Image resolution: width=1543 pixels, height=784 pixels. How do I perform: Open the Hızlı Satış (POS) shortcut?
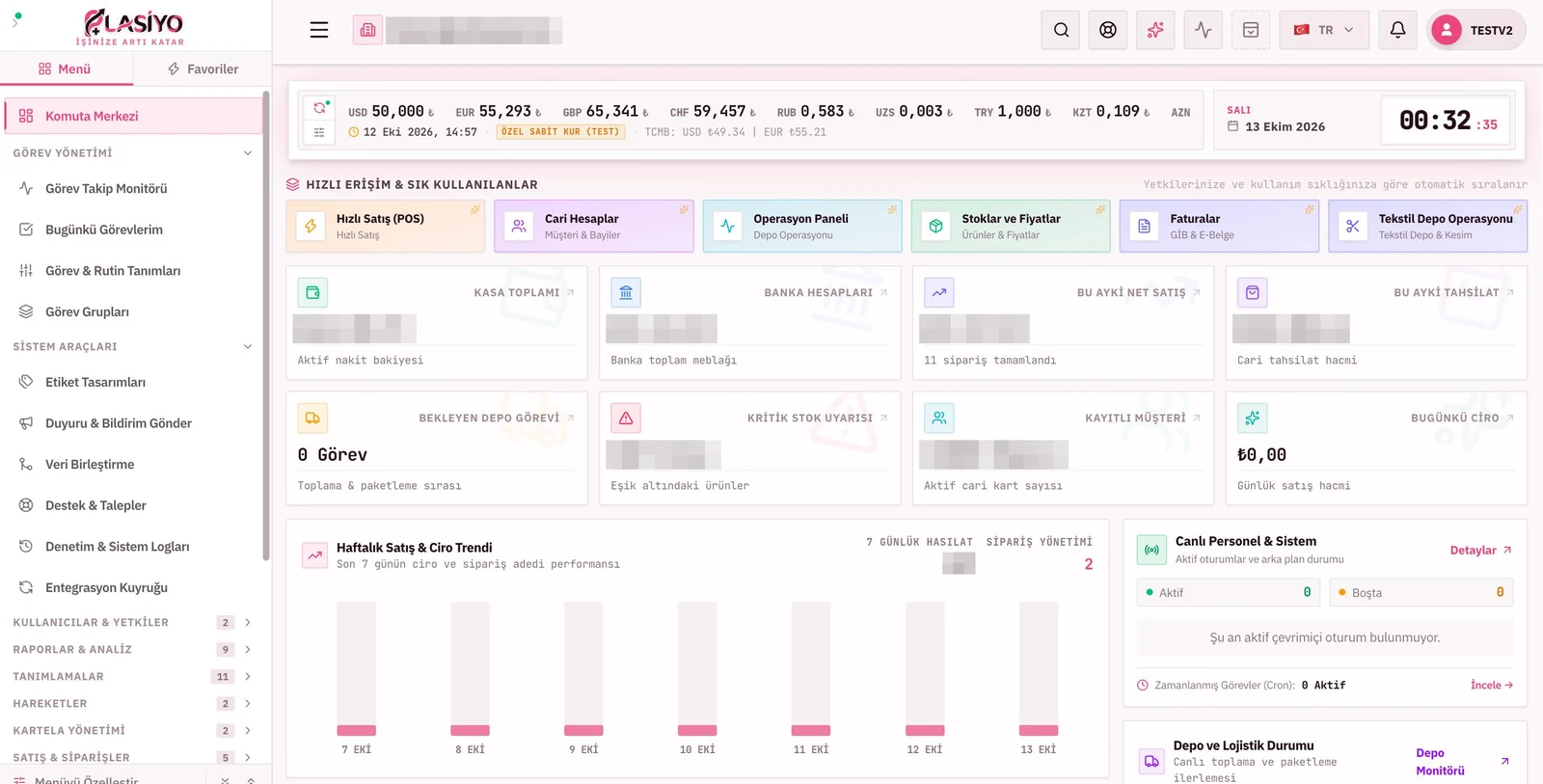pos(386,227)
